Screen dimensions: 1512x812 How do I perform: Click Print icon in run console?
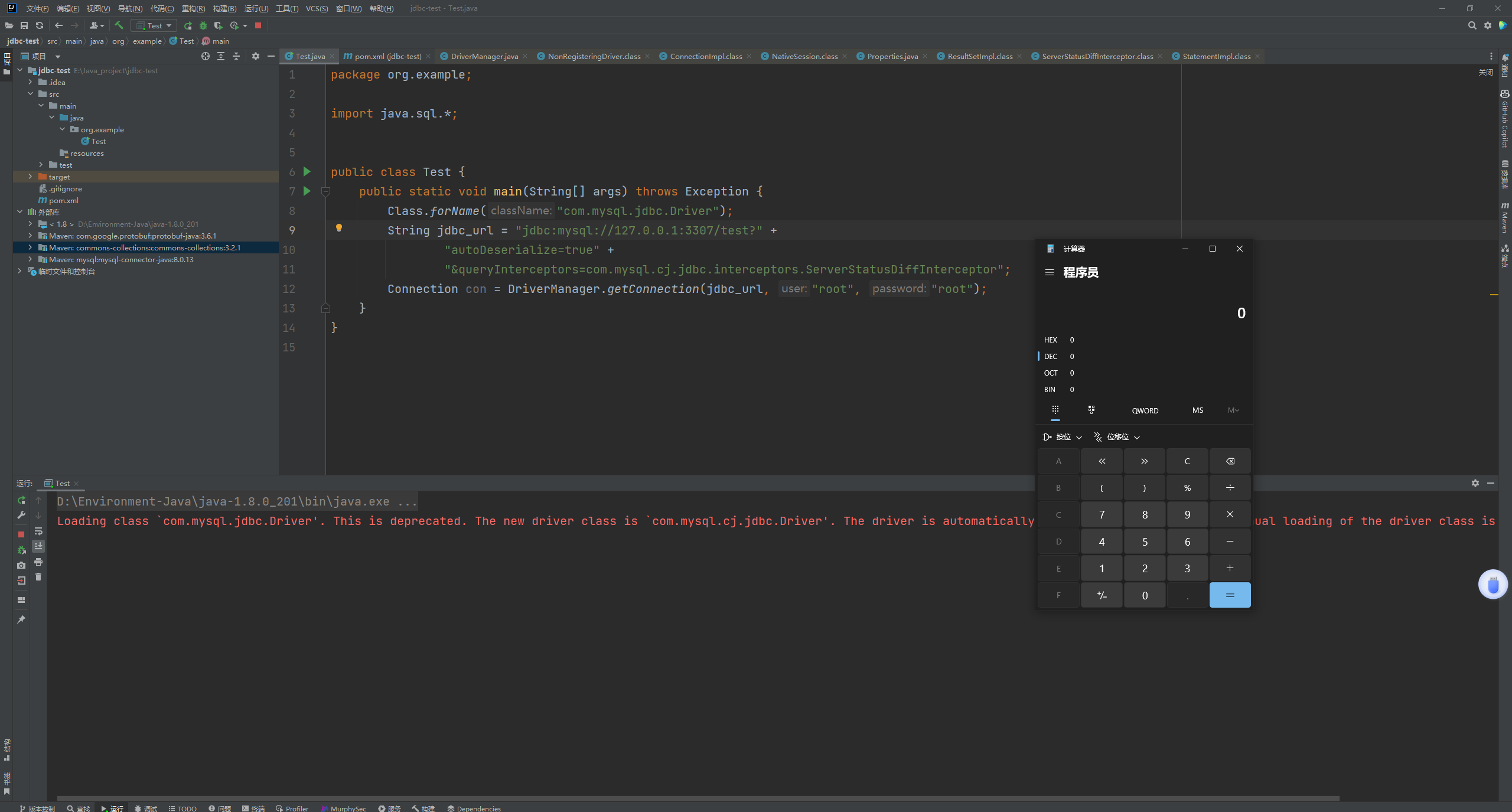pyautogui.click(x=38, y=562)
